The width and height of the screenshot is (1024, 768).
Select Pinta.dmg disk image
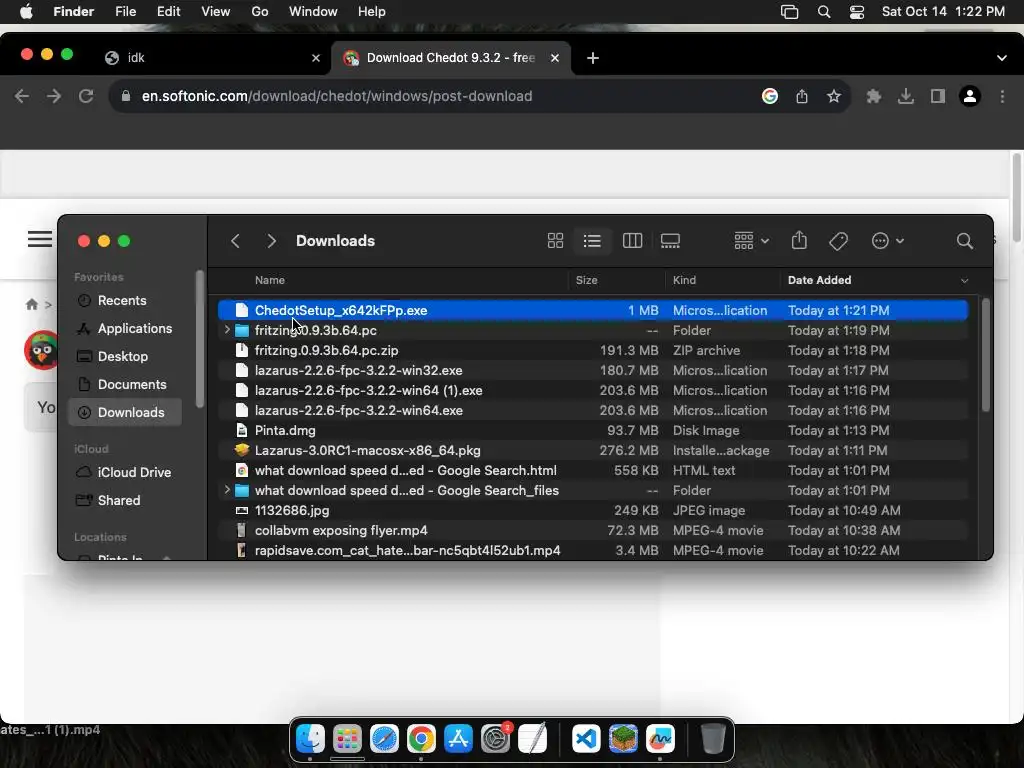coord(592,430)
